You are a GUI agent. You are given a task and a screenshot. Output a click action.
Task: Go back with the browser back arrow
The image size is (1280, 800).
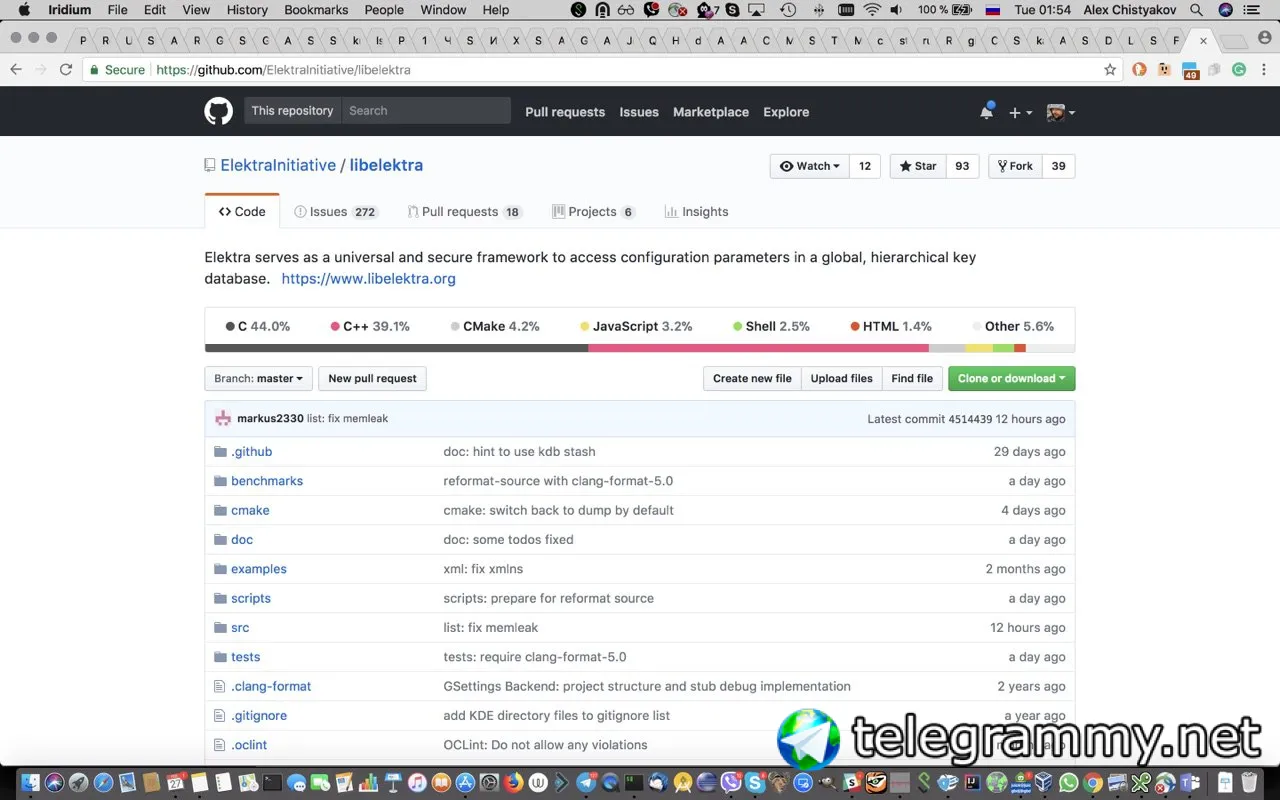(x=16, y=70)
